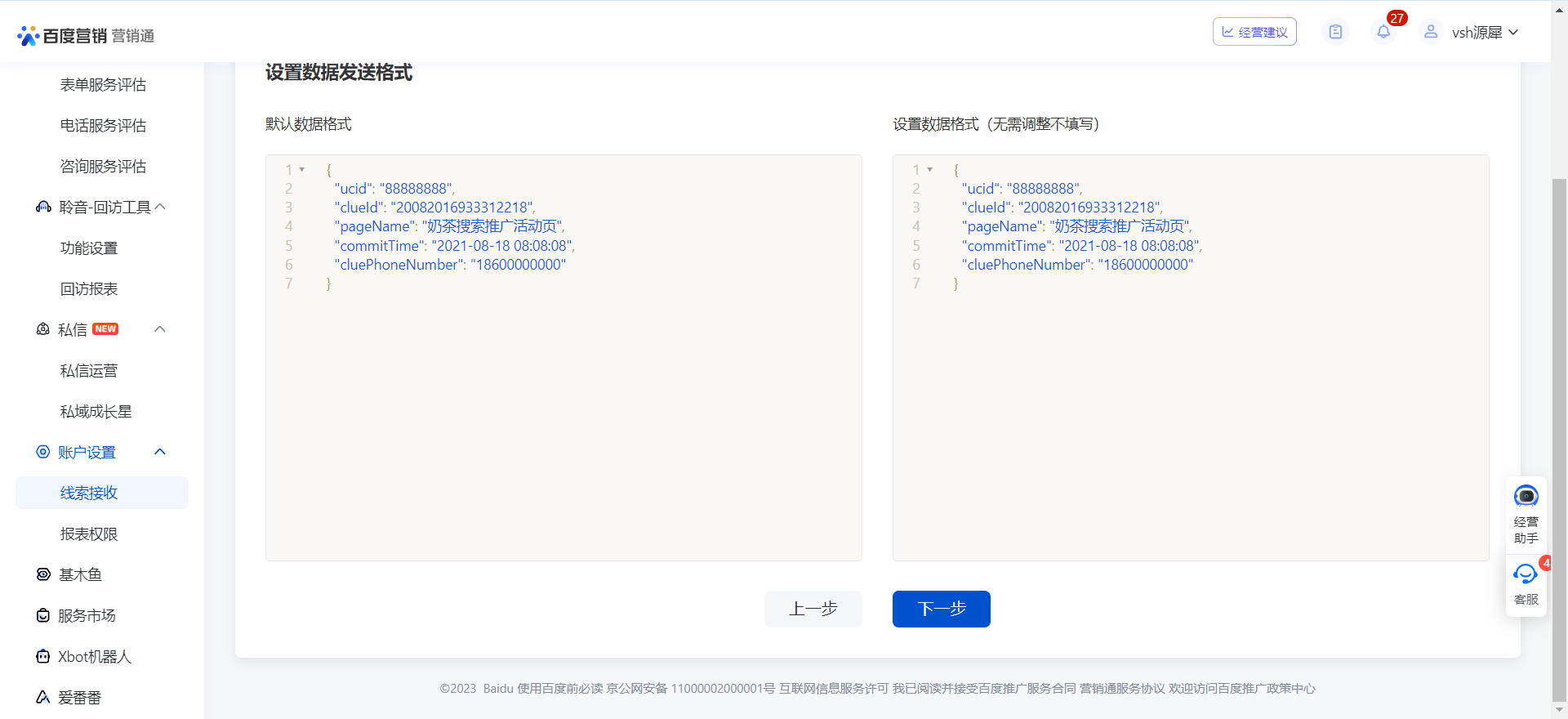Screen dimensions: 1568x719
Task: Open 私信运营 menu item
Action: (89, 370)
